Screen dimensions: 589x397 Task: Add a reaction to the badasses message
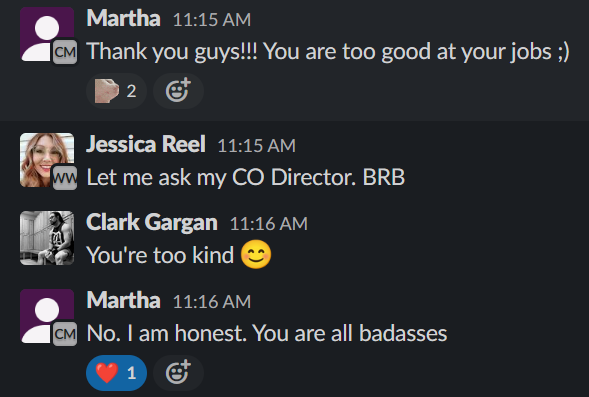(x=178, y=373)
